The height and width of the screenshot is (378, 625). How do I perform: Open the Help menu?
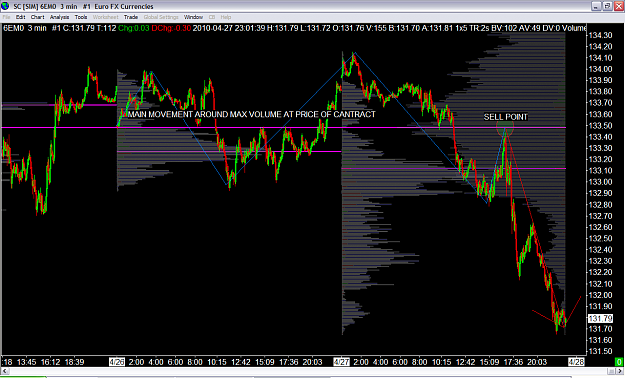[226, 17]
